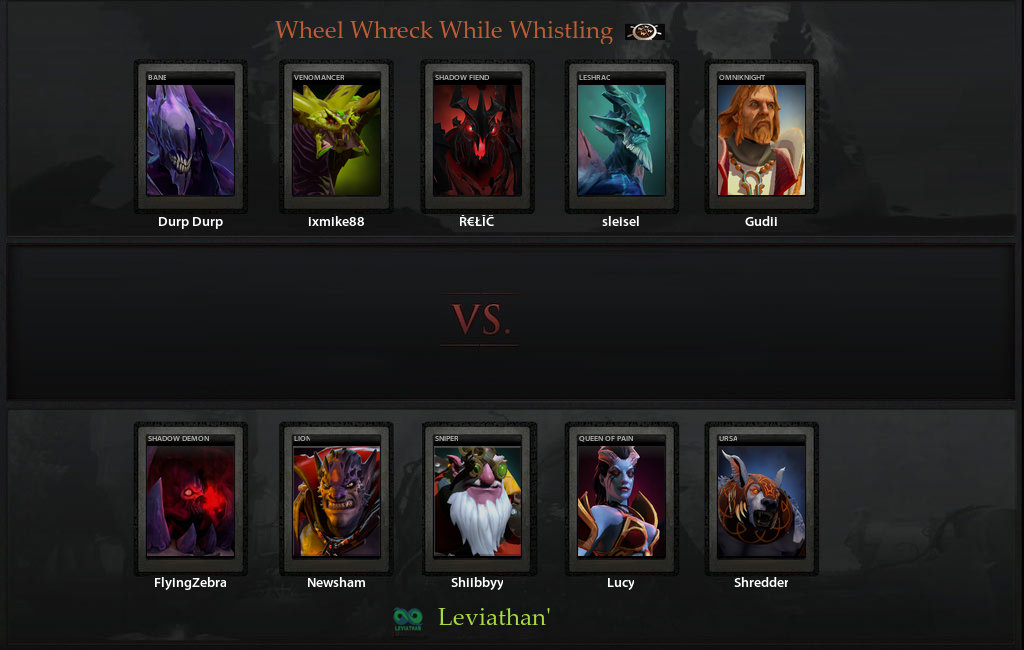Viewport: 1024px width, 650px height.
Task: Select the Sniper hero card
Action: click(x=477, y=498)
